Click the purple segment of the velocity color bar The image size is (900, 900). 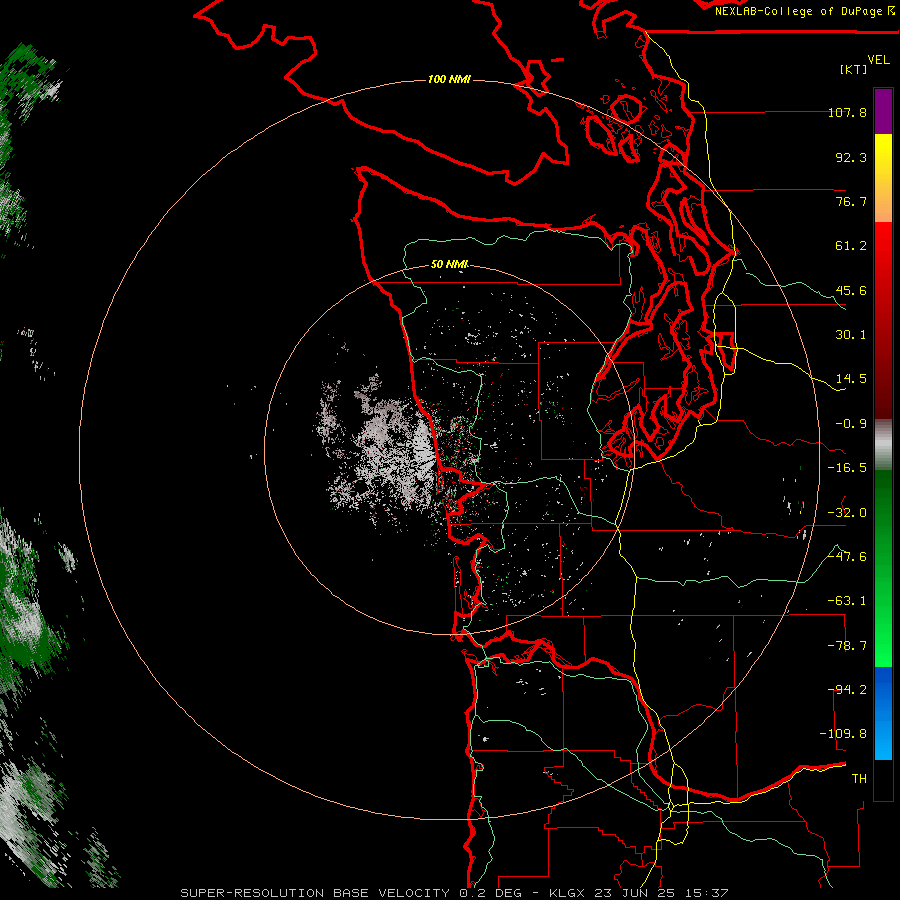coord(883,112)
